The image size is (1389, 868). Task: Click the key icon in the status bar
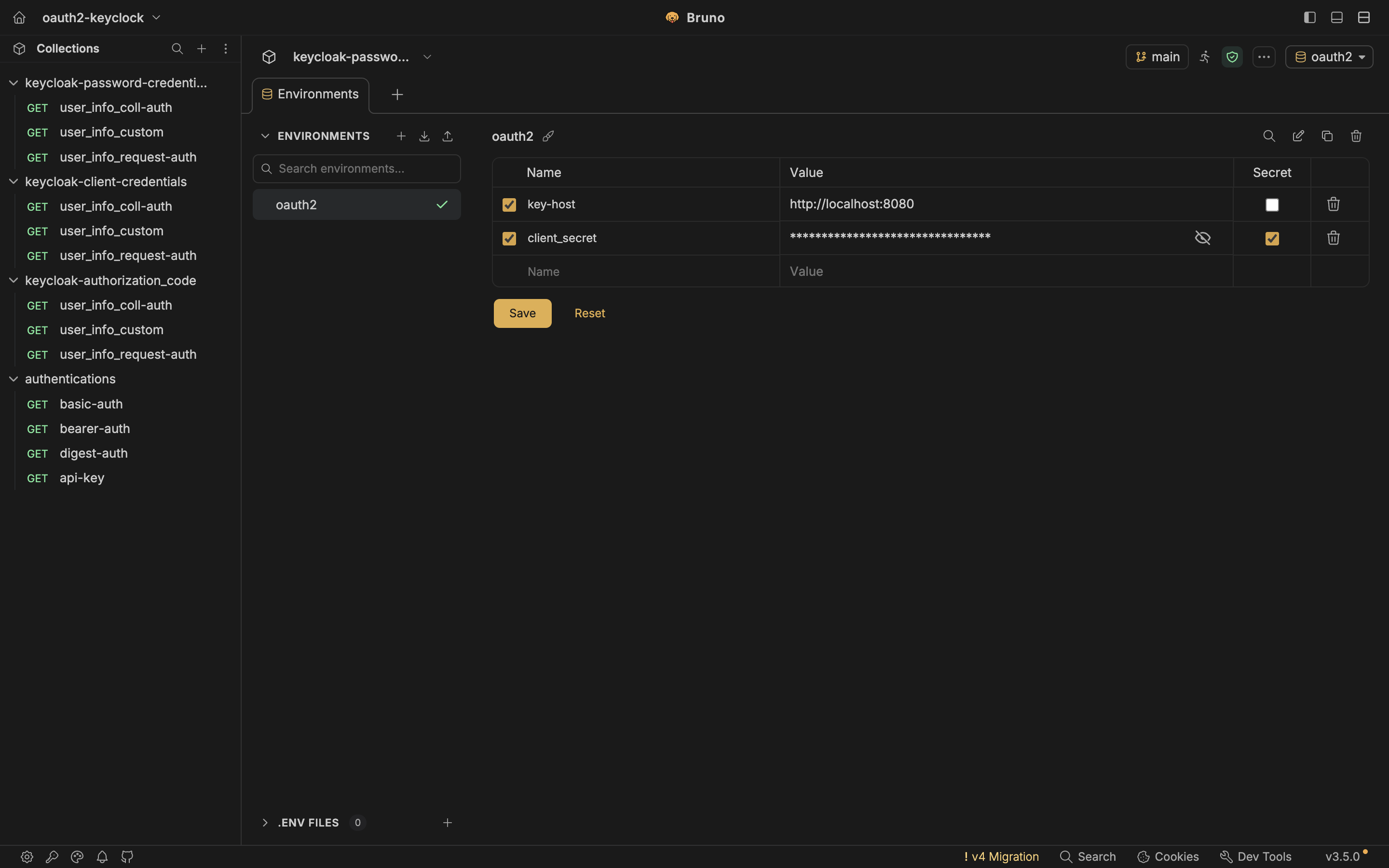(x=52, y=857)
